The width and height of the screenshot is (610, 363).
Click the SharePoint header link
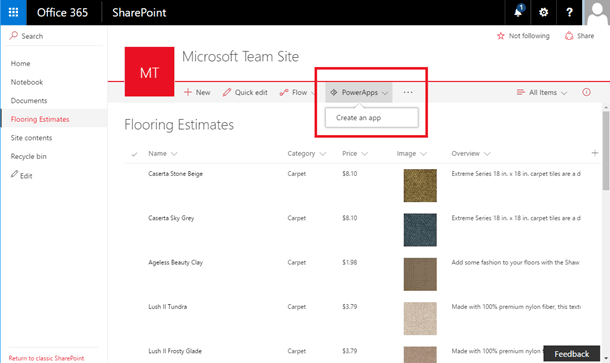139,12
